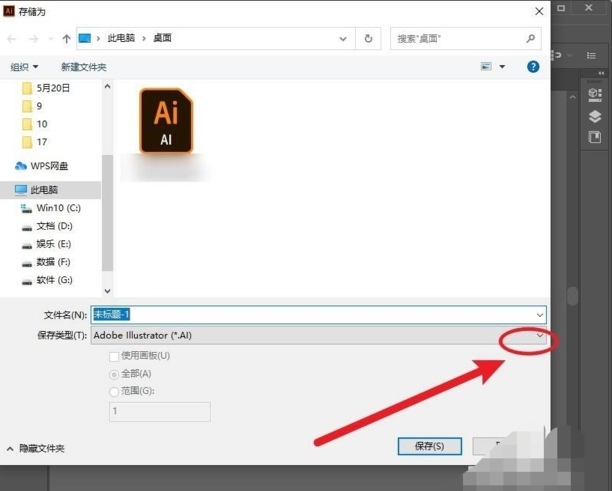Collapse the Illustrator panel dock arrows
Viewport: 612px width, 491px height.
(x=601, y=73)
